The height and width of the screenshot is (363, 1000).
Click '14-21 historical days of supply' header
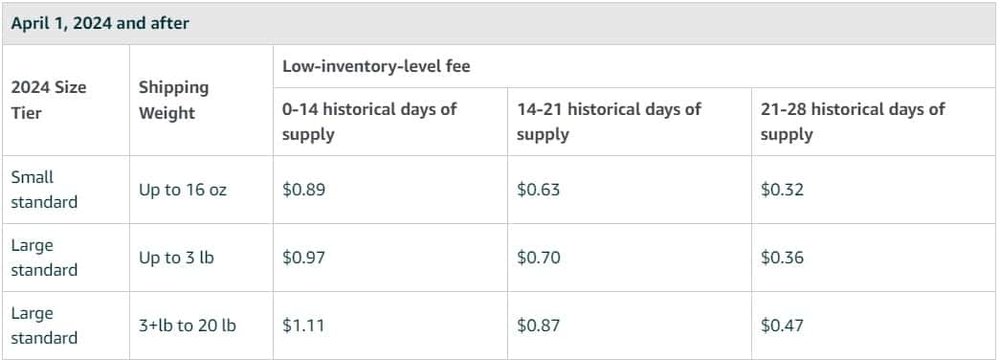coord(609,121)
